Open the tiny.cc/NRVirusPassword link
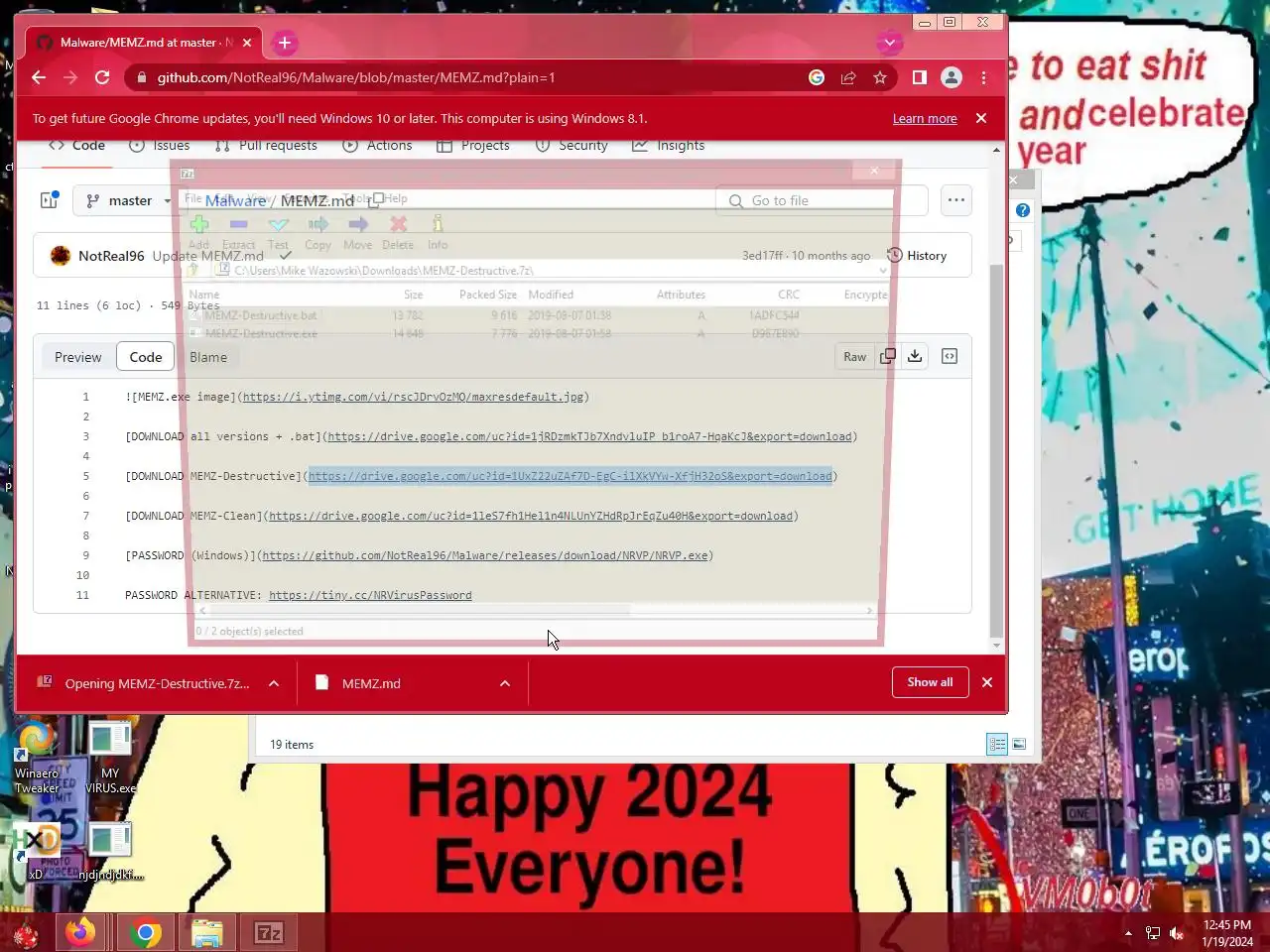1270x952 pixels. (x=370, y=595)
